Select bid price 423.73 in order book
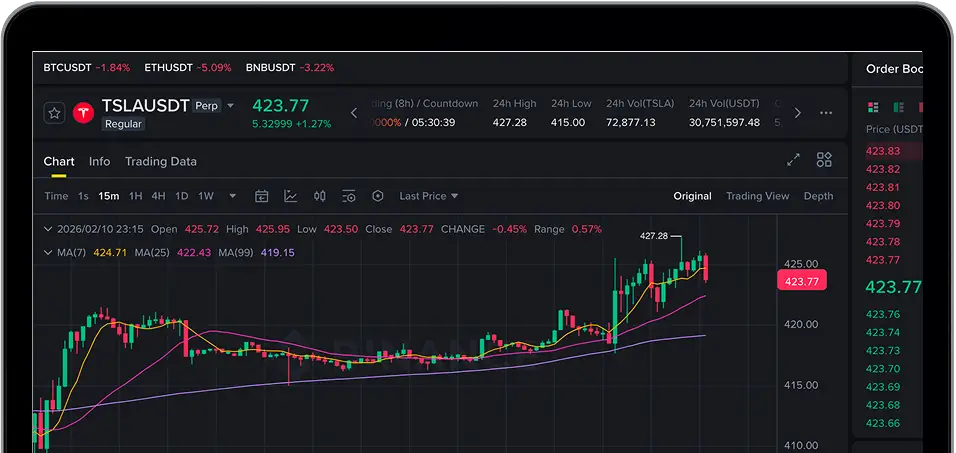Screen dimensions: 956x453 883,351
